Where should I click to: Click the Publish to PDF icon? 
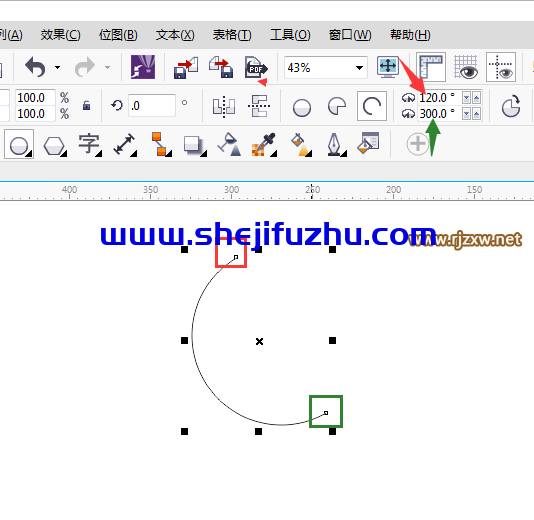coord(256,67)
